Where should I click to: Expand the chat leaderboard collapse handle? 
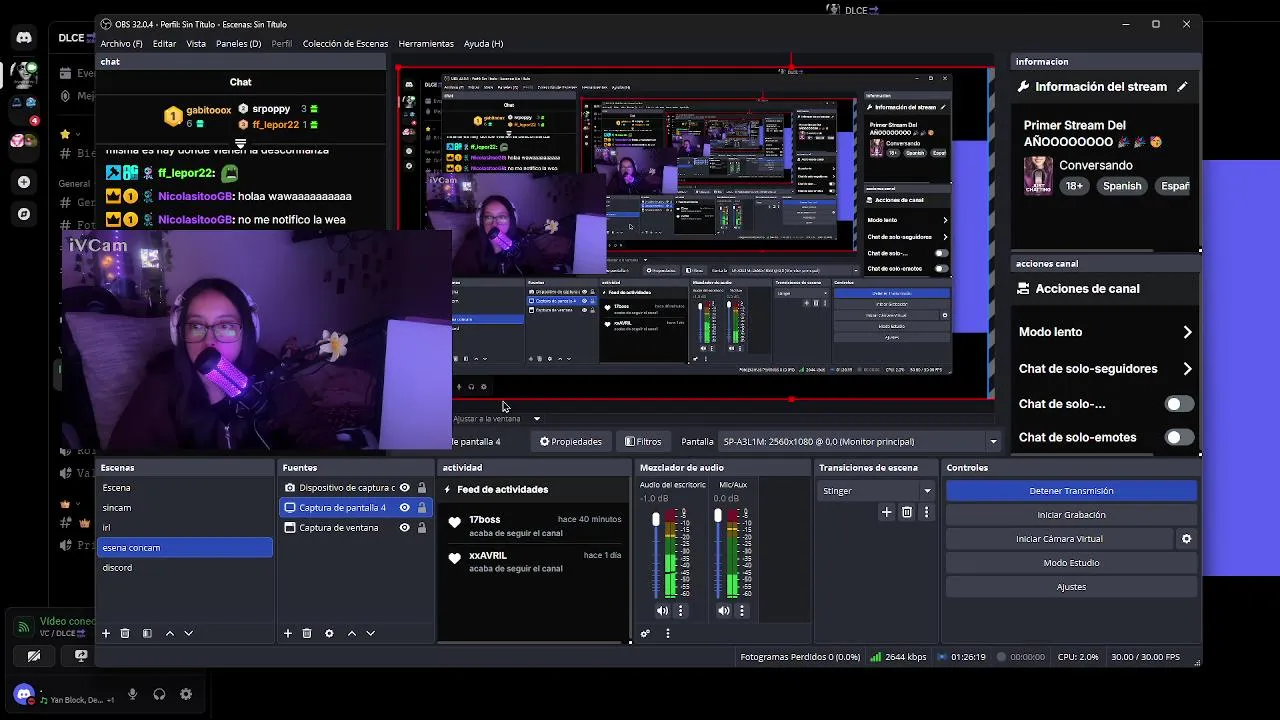[241, 144]
